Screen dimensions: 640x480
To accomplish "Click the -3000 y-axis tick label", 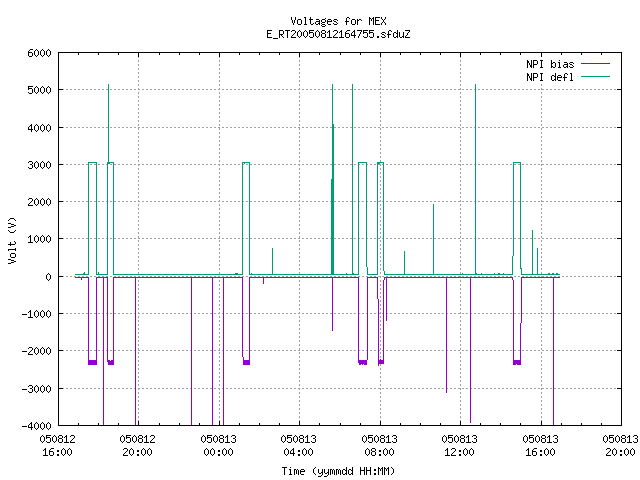I will coord(37,389).
